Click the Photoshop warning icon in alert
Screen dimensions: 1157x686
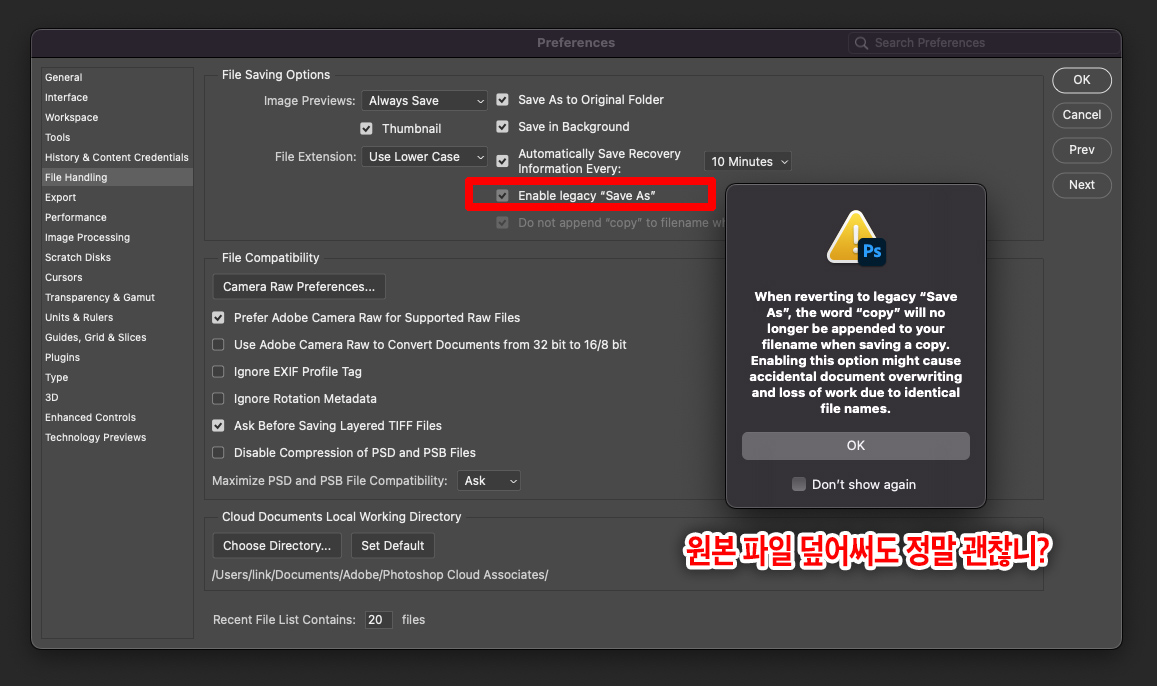856,238
